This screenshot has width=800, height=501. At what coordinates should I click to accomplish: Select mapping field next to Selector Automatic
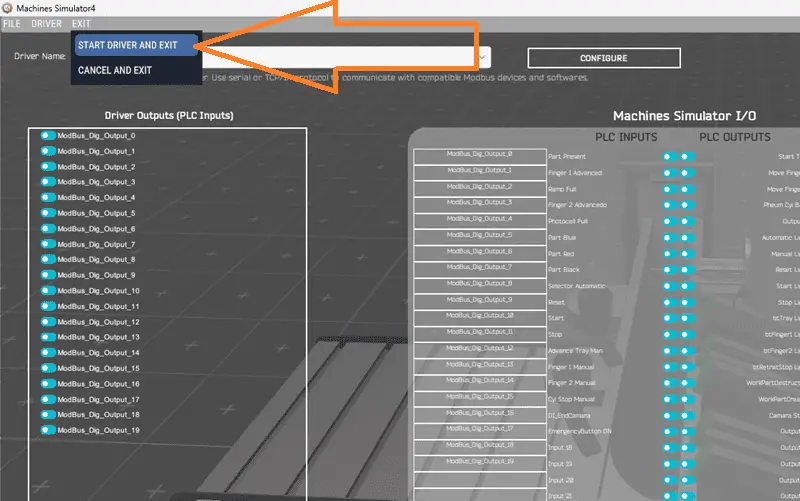(x=480, y=286)
